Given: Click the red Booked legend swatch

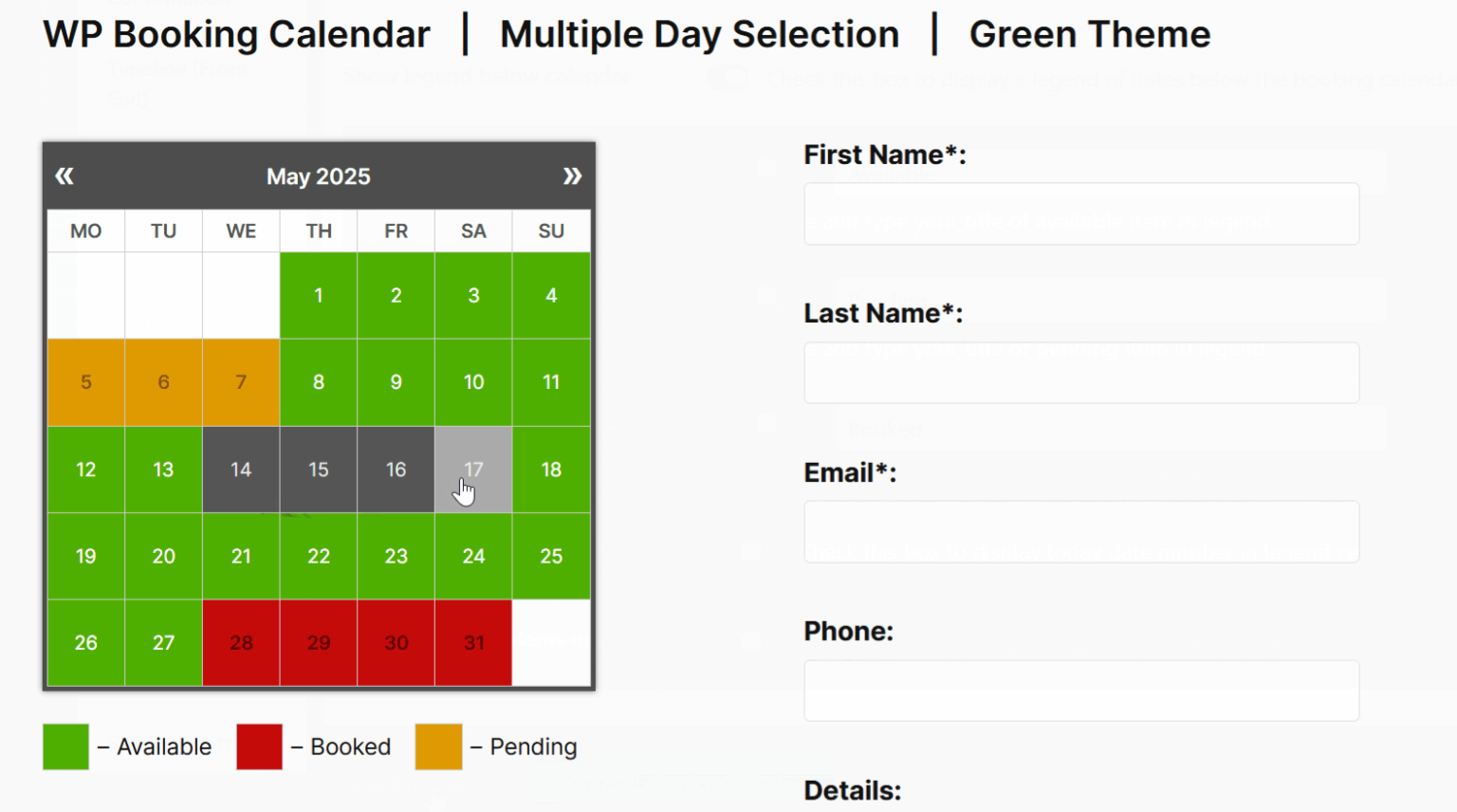Looking at the screenshot, I should [x=260, y=747].
